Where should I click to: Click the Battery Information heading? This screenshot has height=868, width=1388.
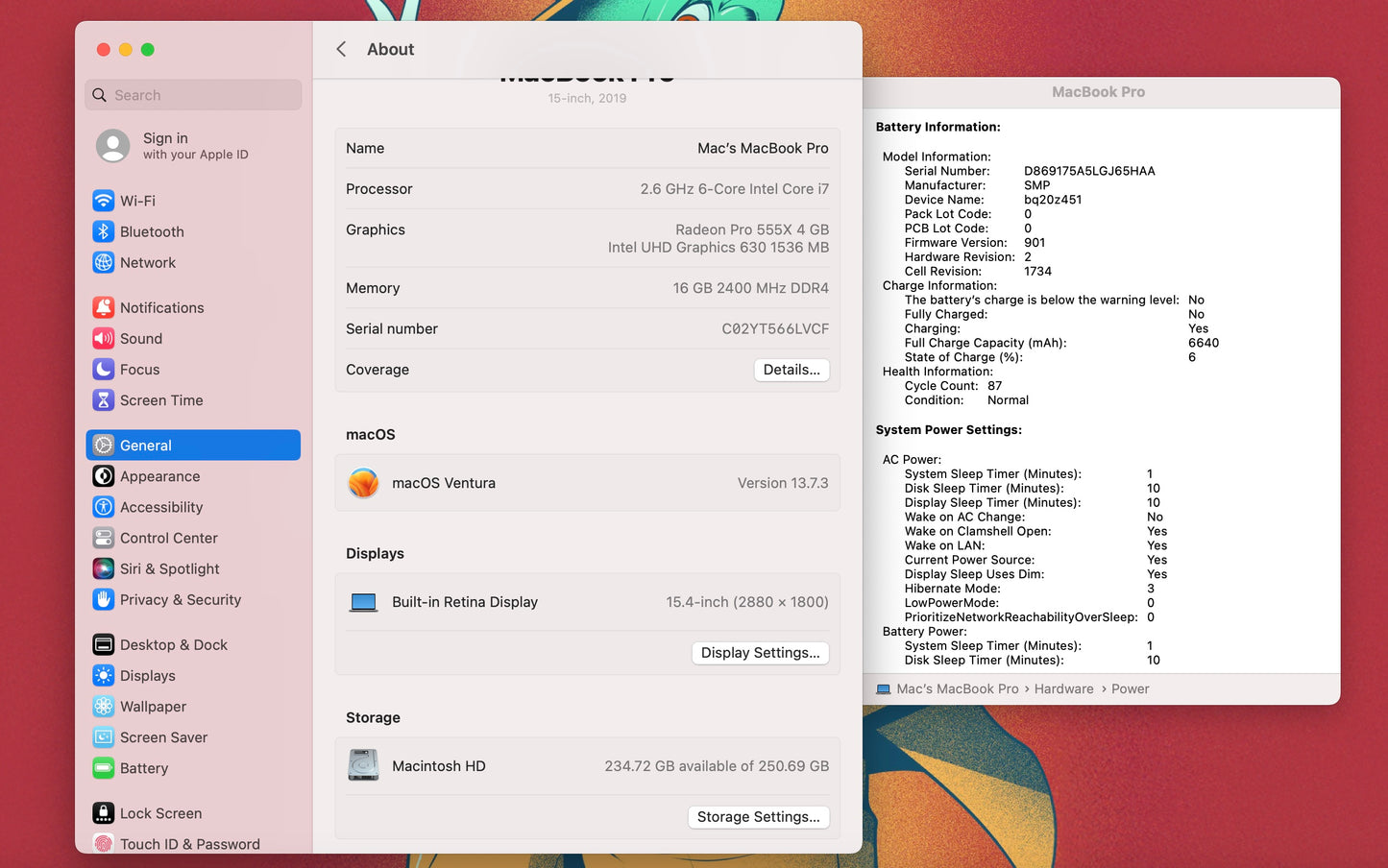(x=938, y=127)
